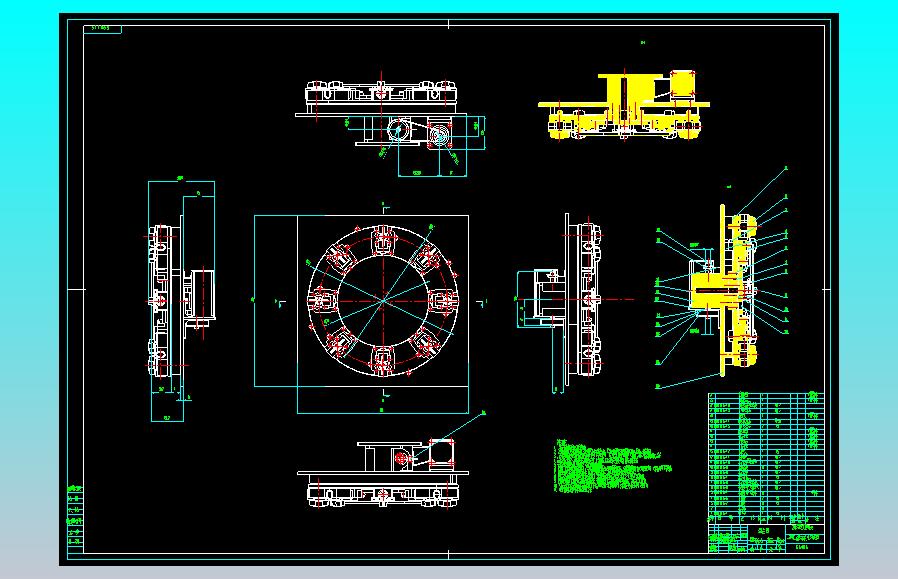The width and height of the screenshot is (898, 579).
Task: Click the green technical notes text block
Action: point(612,466)
